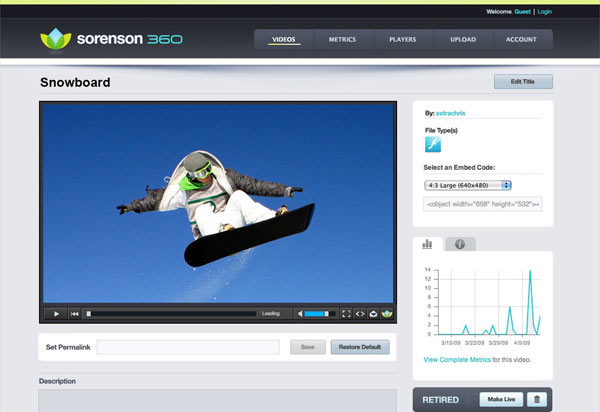The image size is (600, 412).
Task: Switch to the info tab
Action: [x=460, y=243]
